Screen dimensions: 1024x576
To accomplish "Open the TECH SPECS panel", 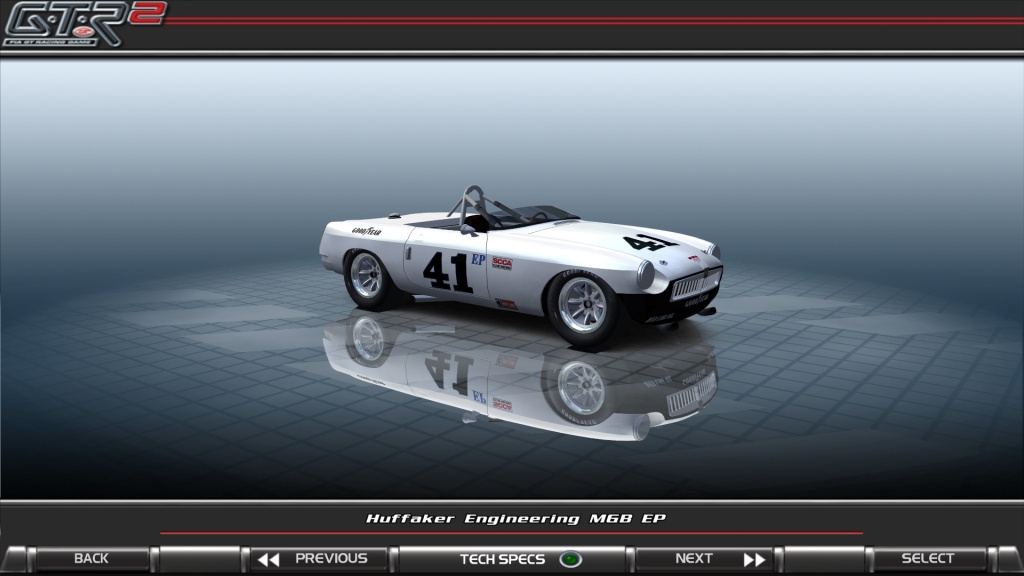I will [x=512, y=559].
